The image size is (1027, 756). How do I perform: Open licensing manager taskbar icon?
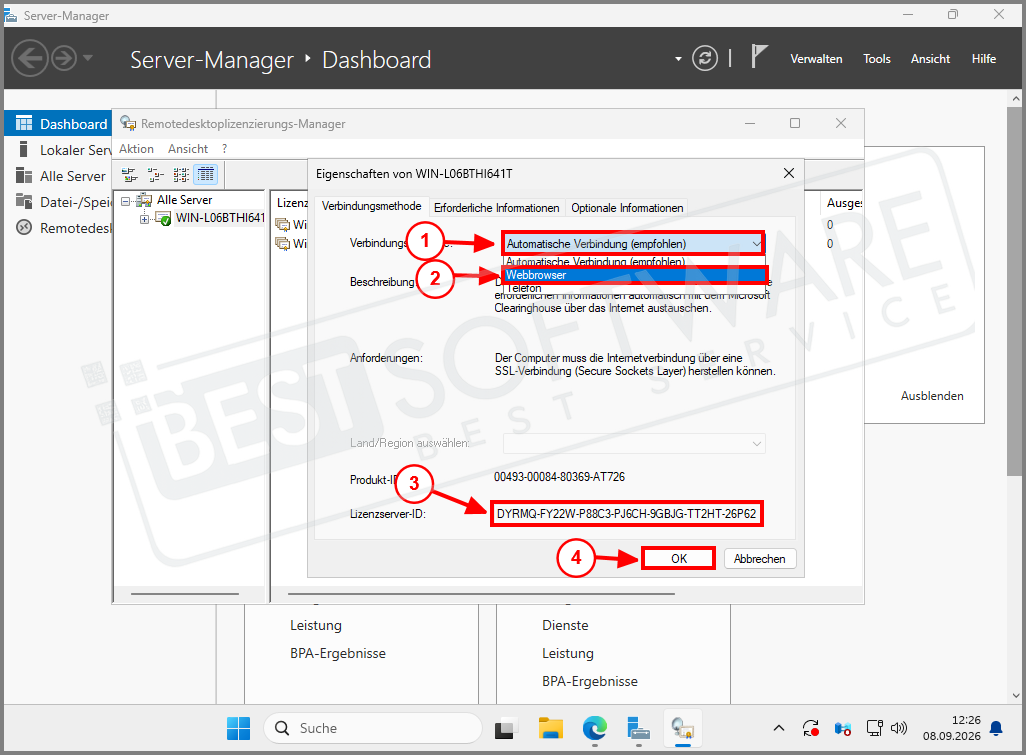coord(682,728)
